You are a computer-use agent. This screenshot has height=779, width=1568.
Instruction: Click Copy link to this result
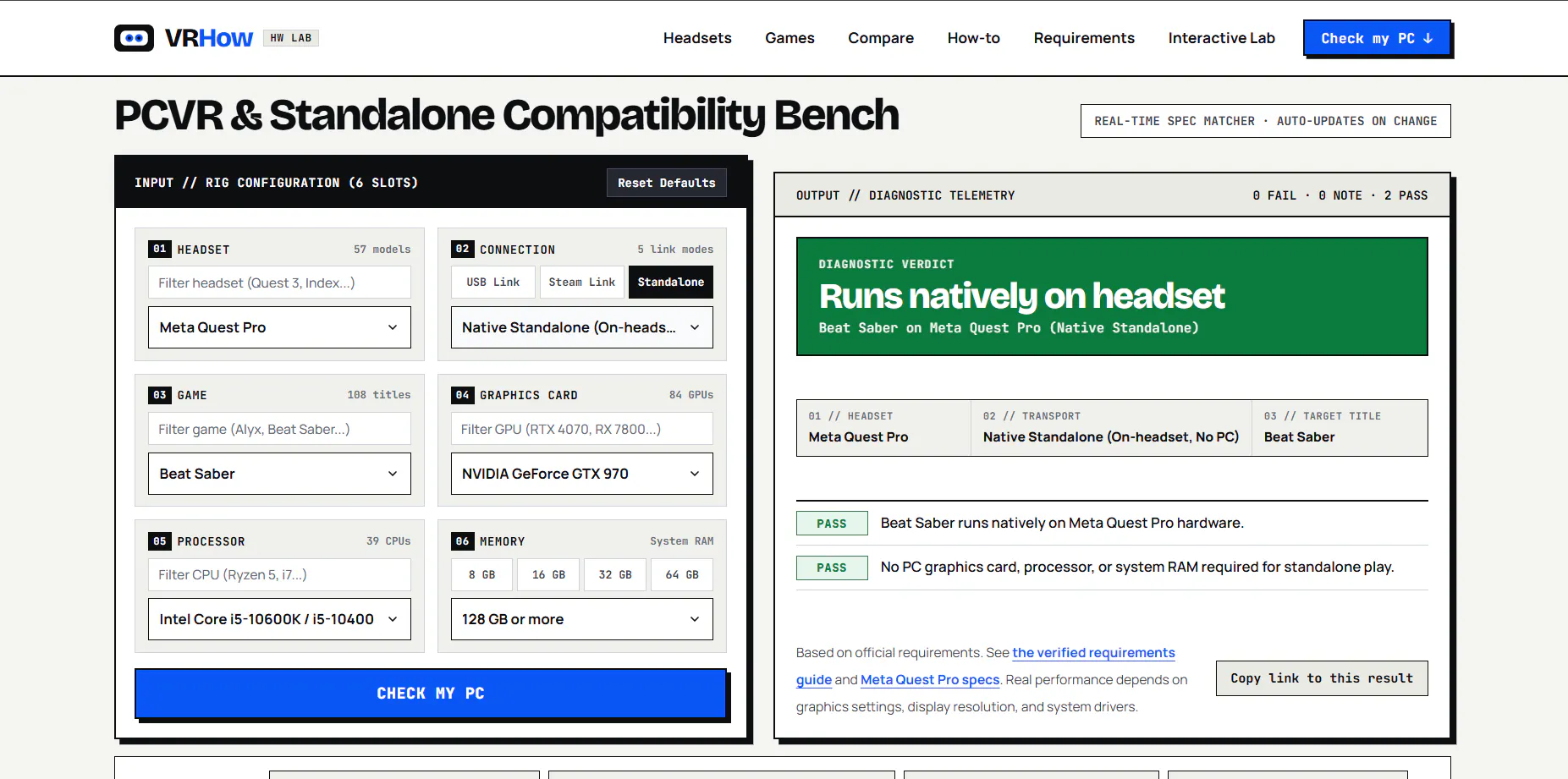[x=1322, y=678]
